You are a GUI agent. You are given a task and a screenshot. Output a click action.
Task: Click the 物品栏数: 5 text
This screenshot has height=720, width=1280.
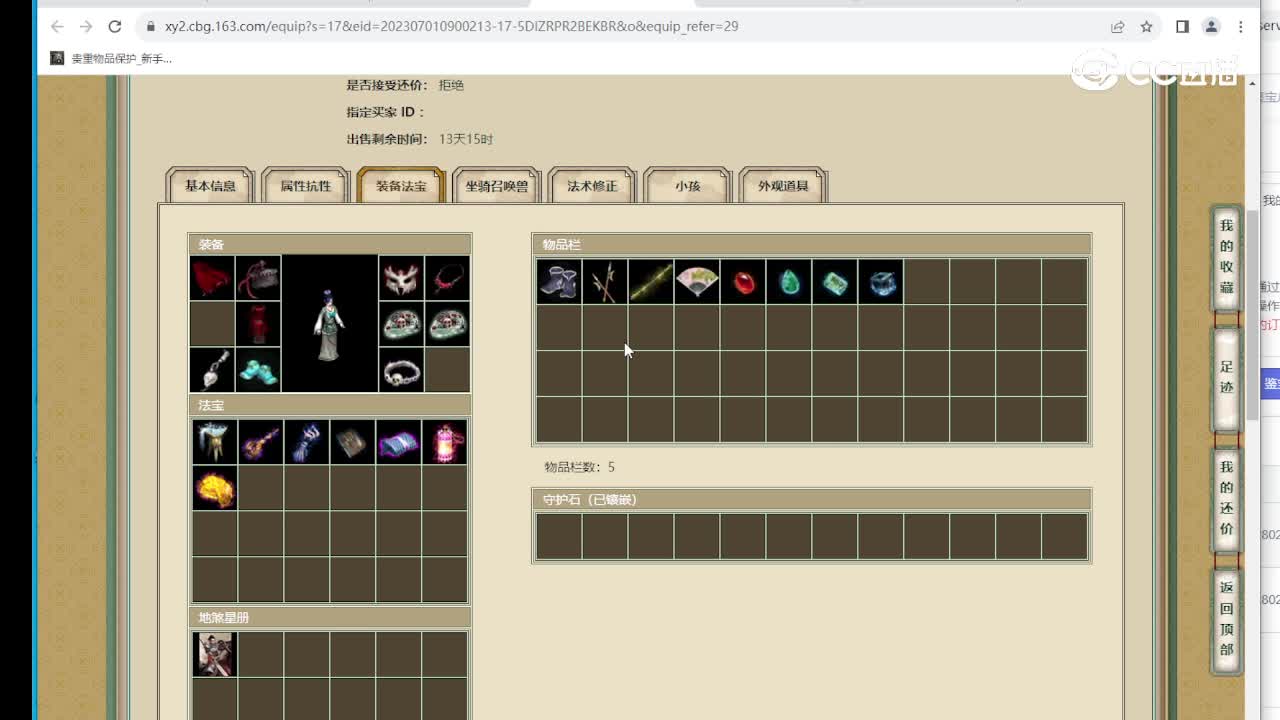point(579,467)
